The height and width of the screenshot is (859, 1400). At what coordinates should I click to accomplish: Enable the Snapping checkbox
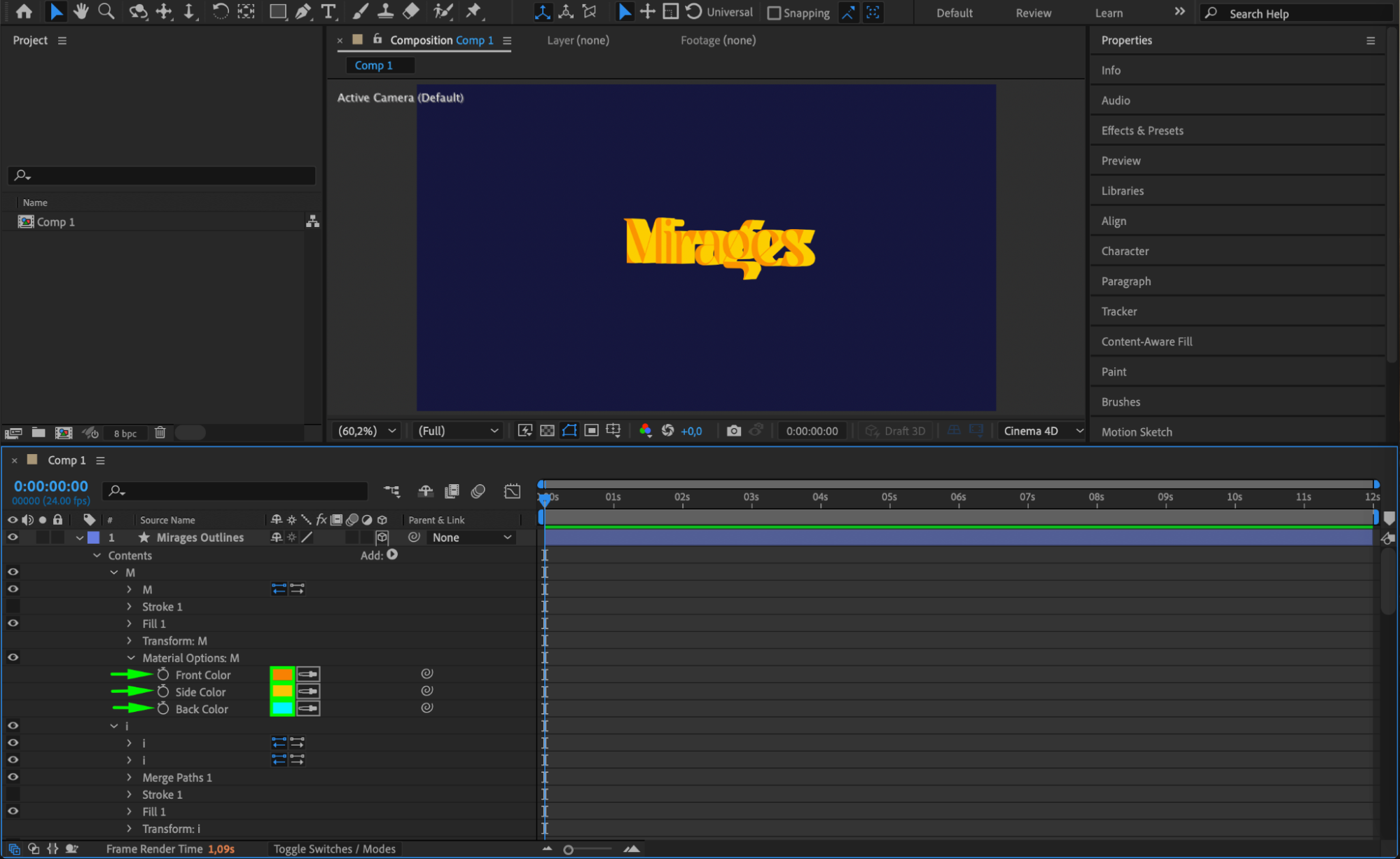(774, 13)
